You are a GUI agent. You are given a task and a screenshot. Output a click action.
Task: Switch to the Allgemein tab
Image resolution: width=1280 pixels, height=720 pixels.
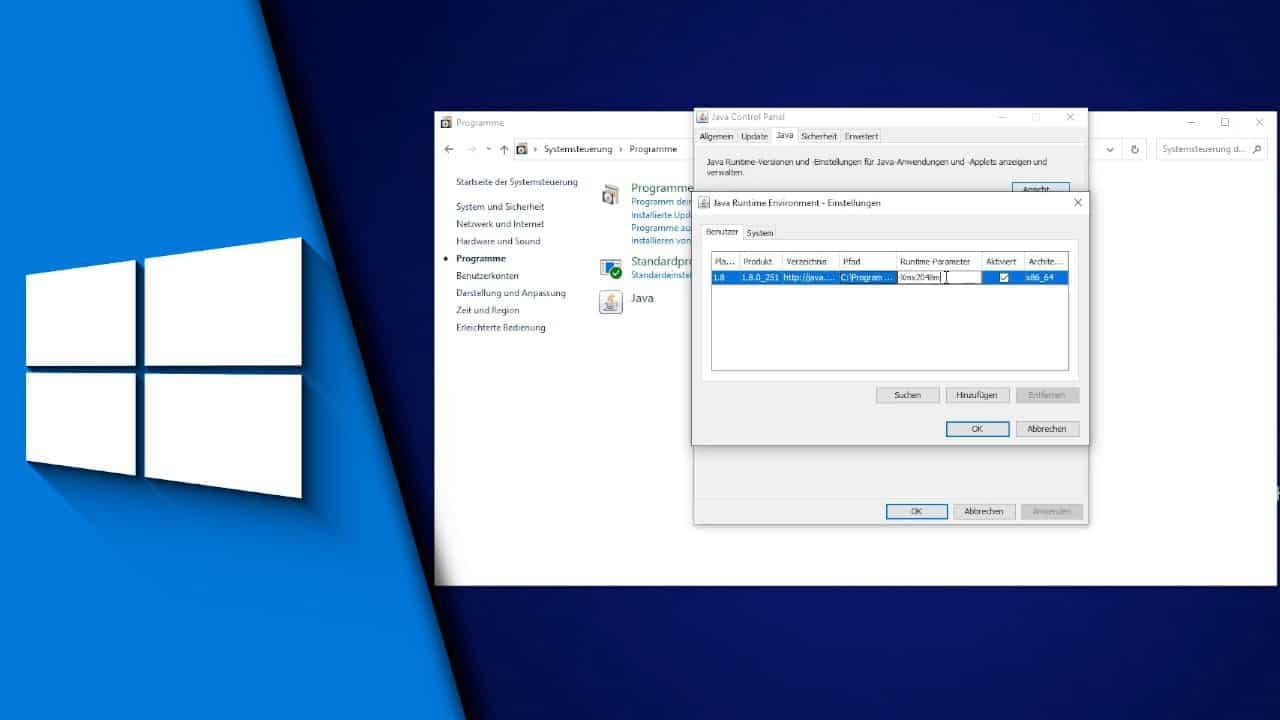pyautogui.click(x=716, y=136)
